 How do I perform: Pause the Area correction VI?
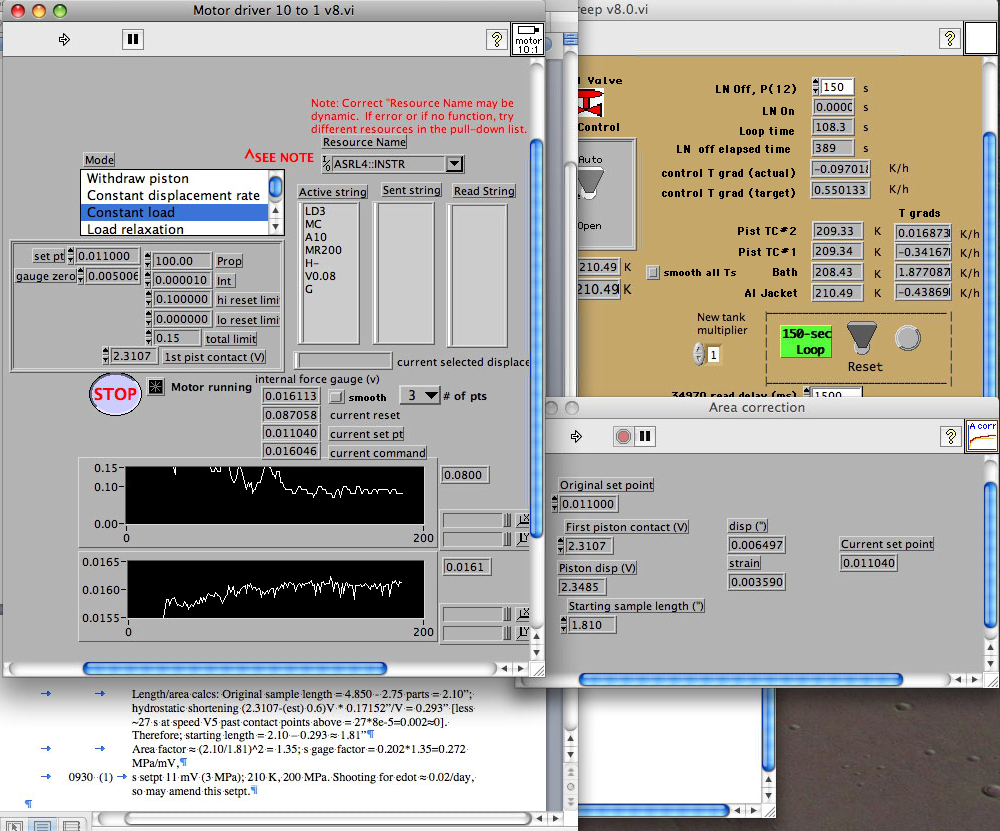pos(646,436)
